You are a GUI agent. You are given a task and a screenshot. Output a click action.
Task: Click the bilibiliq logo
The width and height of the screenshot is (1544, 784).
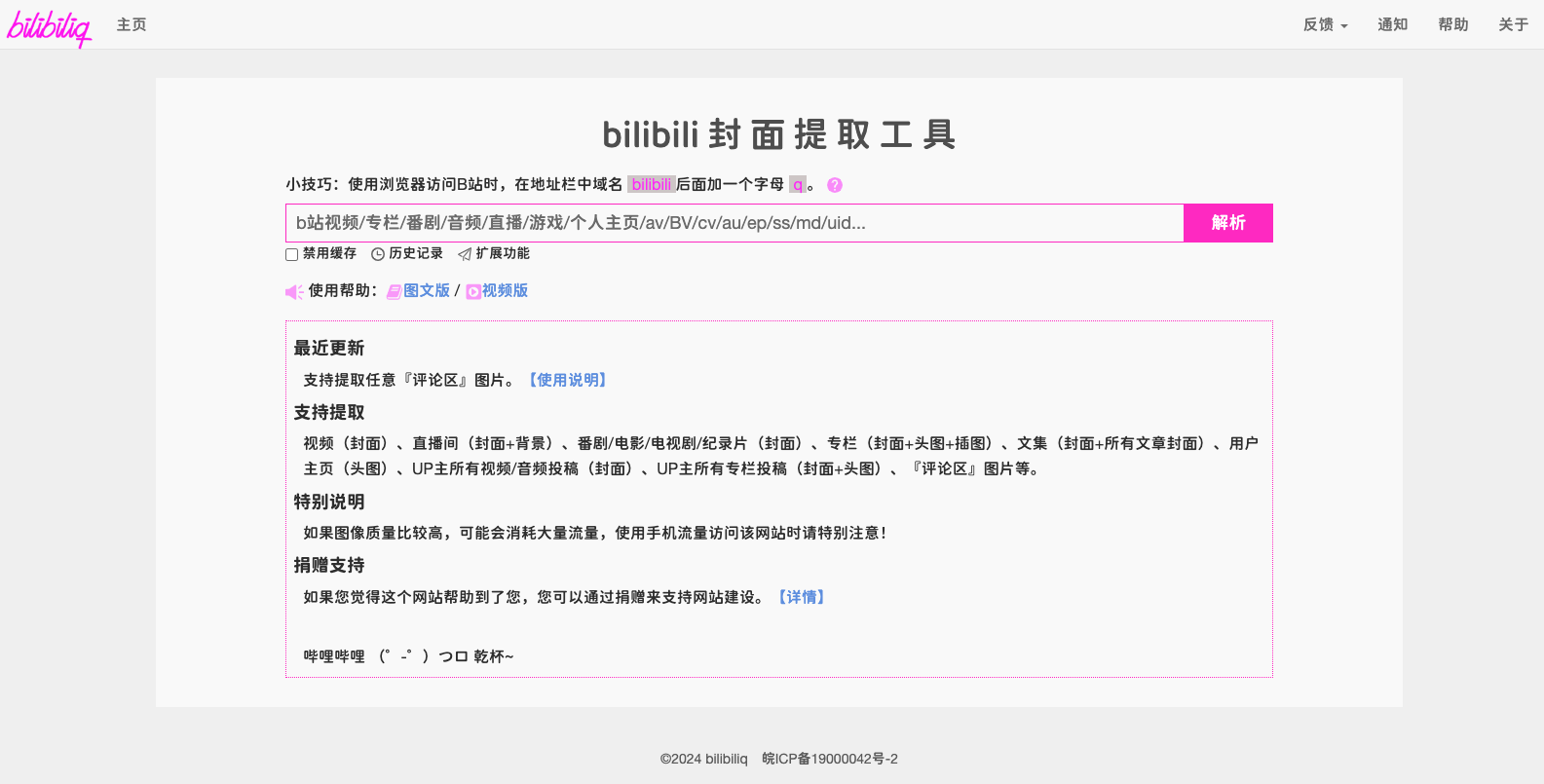click(x=49, y=27)
